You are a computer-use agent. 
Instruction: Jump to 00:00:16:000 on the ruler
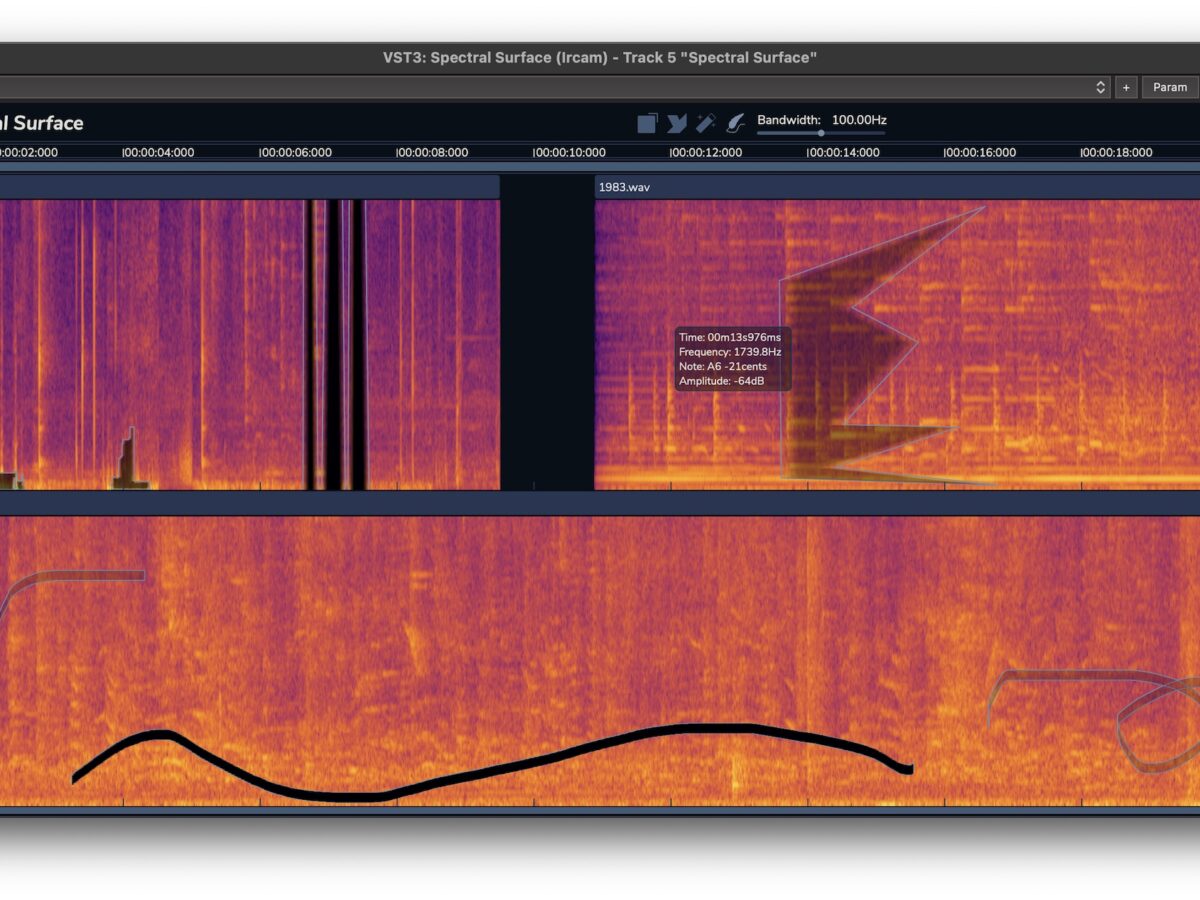(x=980, y=153)
